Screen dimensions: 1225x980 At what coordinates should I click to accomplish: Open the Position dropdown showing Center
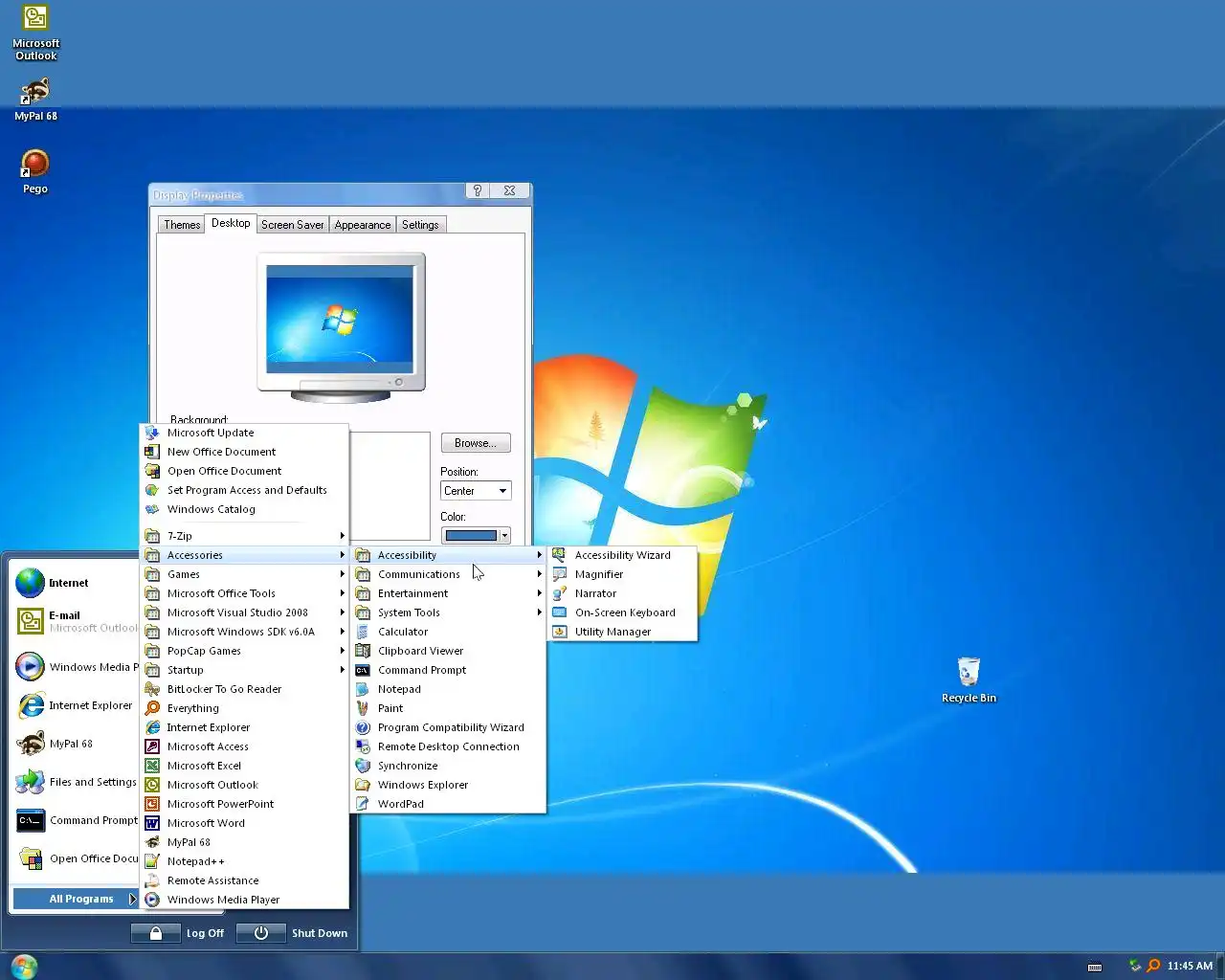[x=476, y=491]
